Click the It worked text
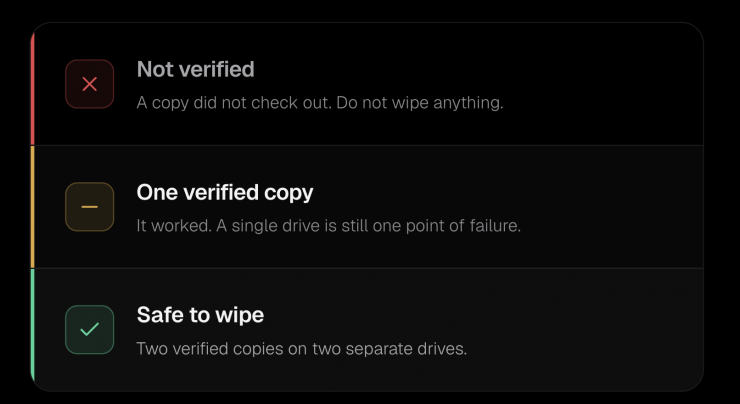Image resolution: width=740 pixels, height=404 pixels. [x=174, y=226]
